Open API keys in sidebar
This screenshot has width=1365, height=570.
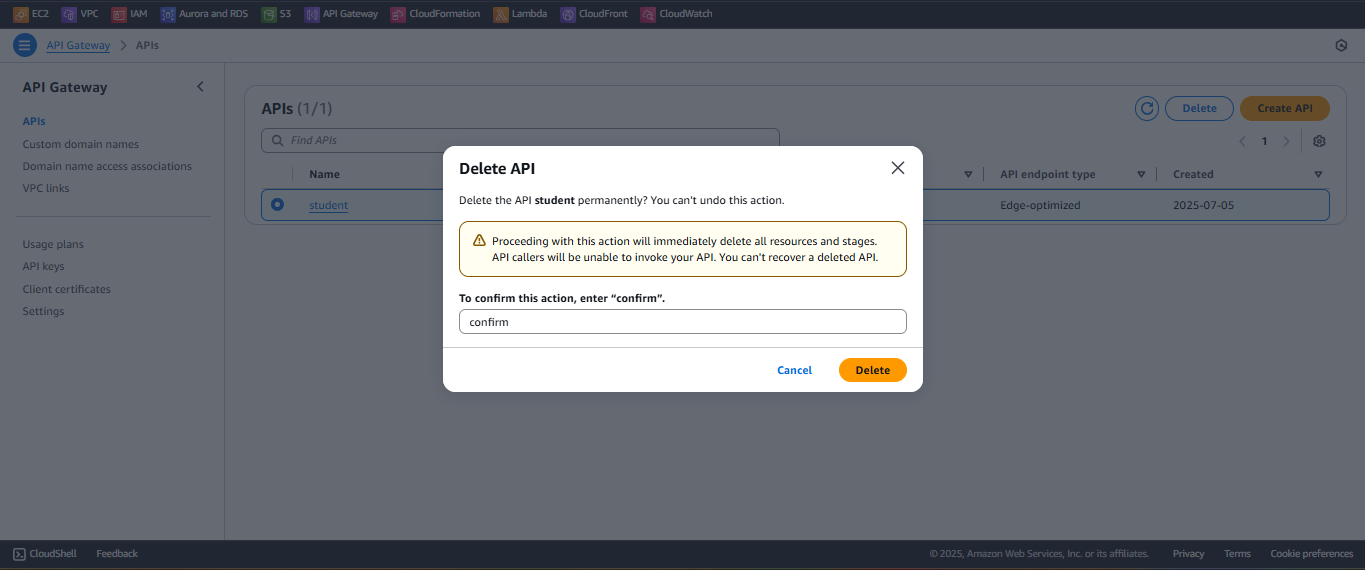[x=43, y=266]
